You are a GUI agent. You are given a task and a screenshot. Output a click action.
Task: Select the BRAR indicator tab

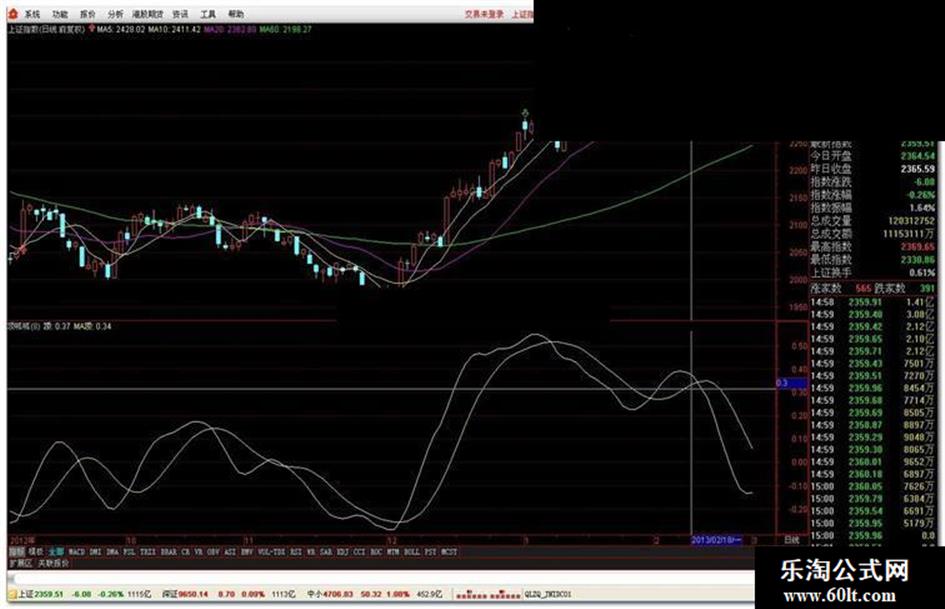click(169, 552)
